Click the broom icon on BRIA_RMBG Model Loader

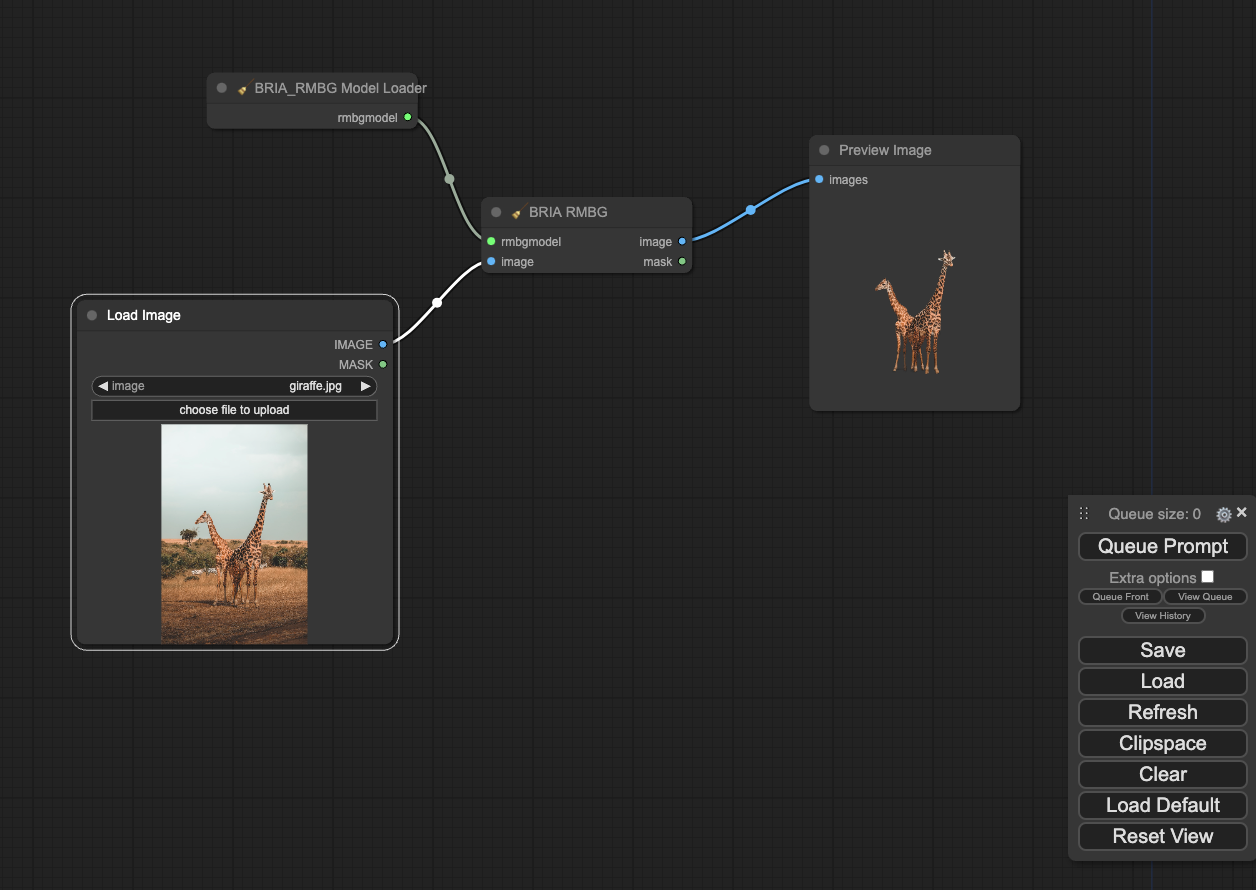click(243, 88)
